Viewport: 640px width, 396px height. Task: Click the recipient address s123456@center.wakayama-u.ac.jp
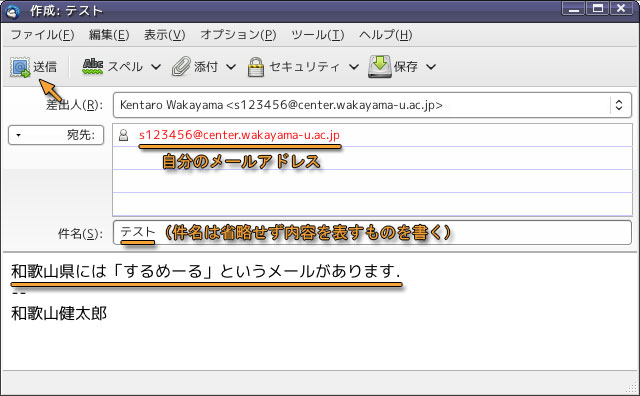[x=239, y=135]
